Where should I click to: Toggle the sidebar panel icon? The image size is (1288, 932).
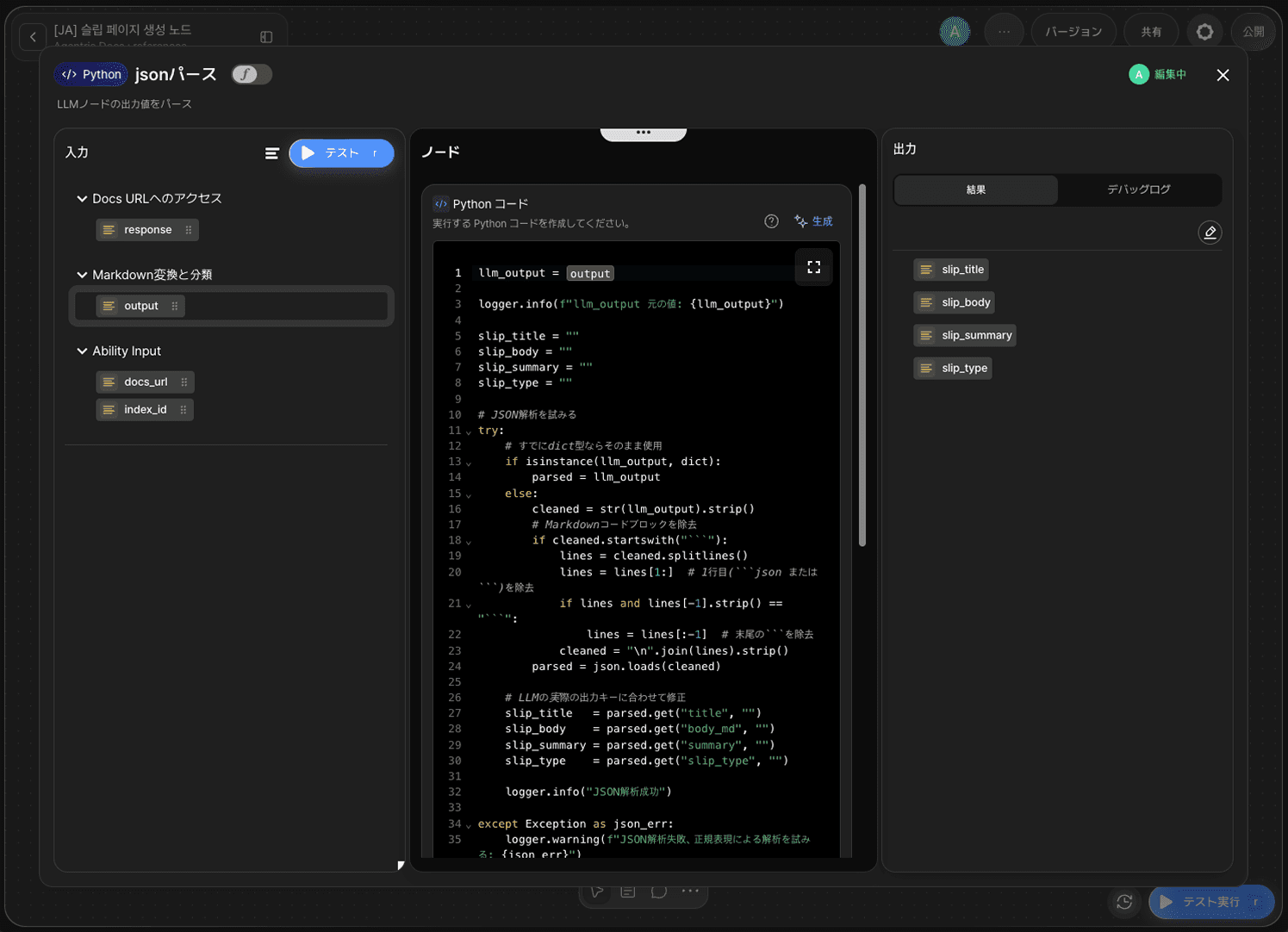click(x=266, y=37)
